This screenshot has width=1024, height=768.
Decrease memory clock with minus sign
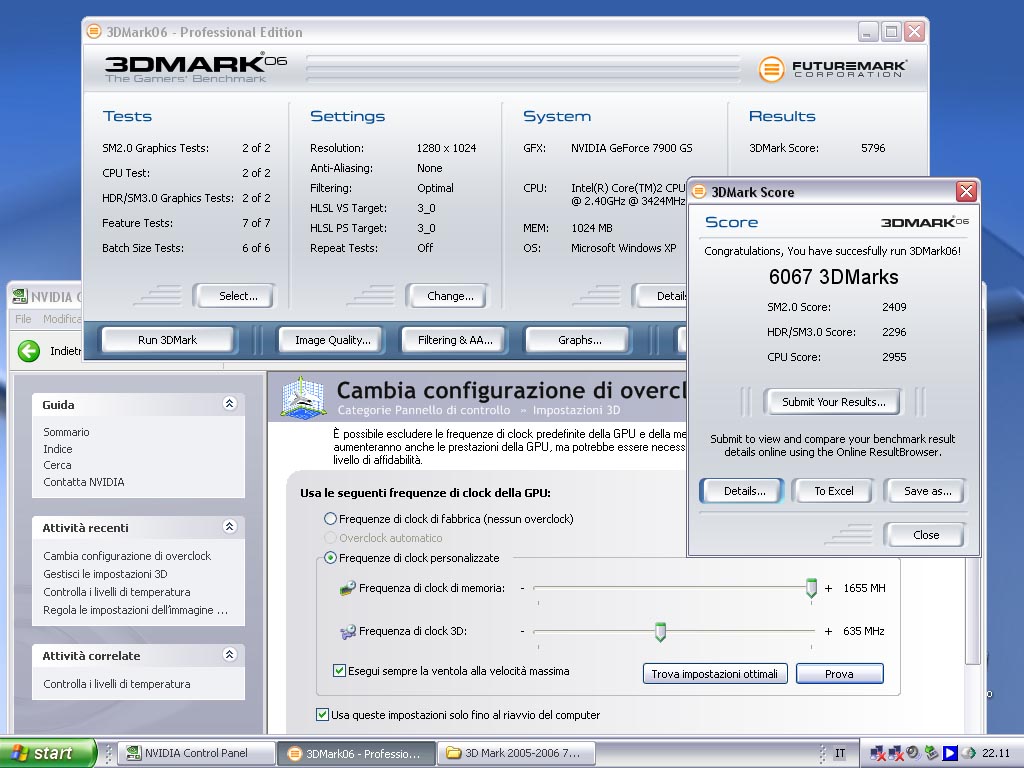tap(522, 588)
